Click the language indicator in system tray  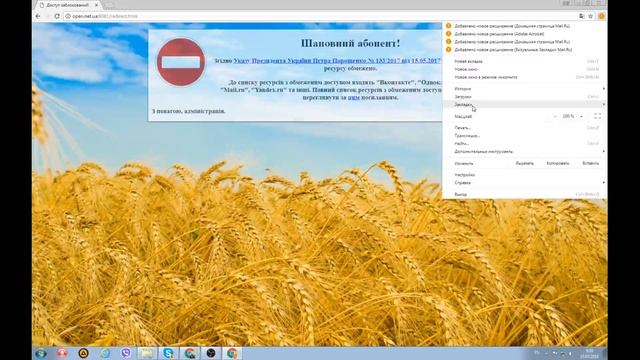pos(537,353)
